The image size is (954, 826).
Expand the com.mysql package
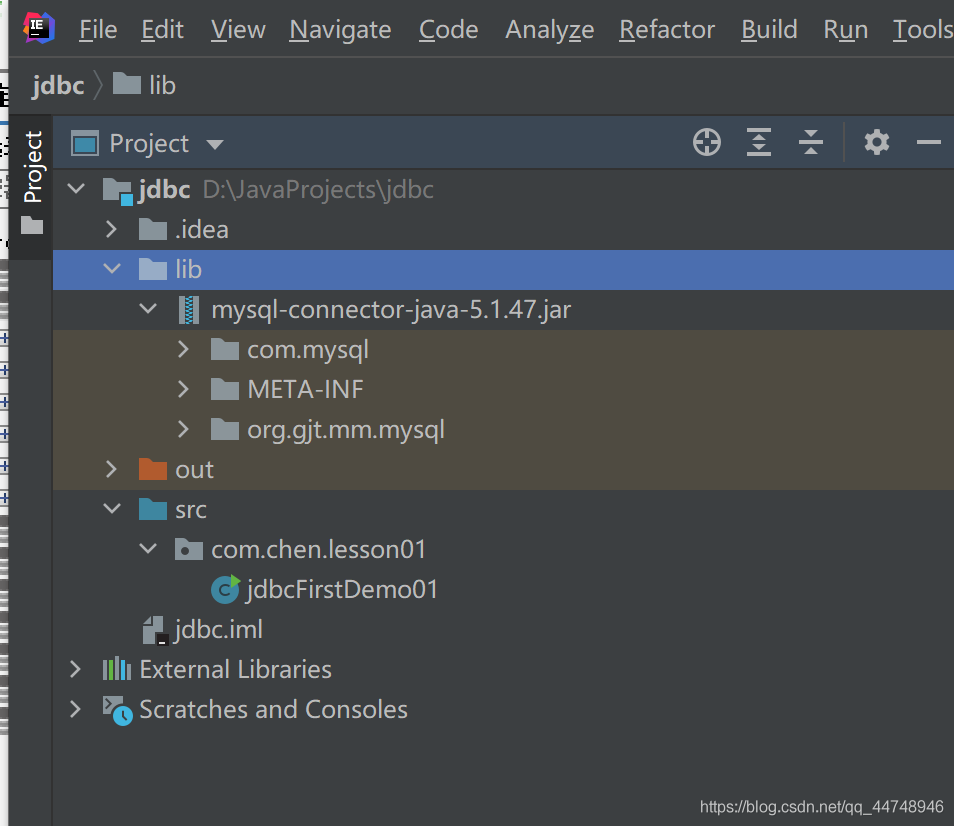pyautogui.click(x=183, y=349)
